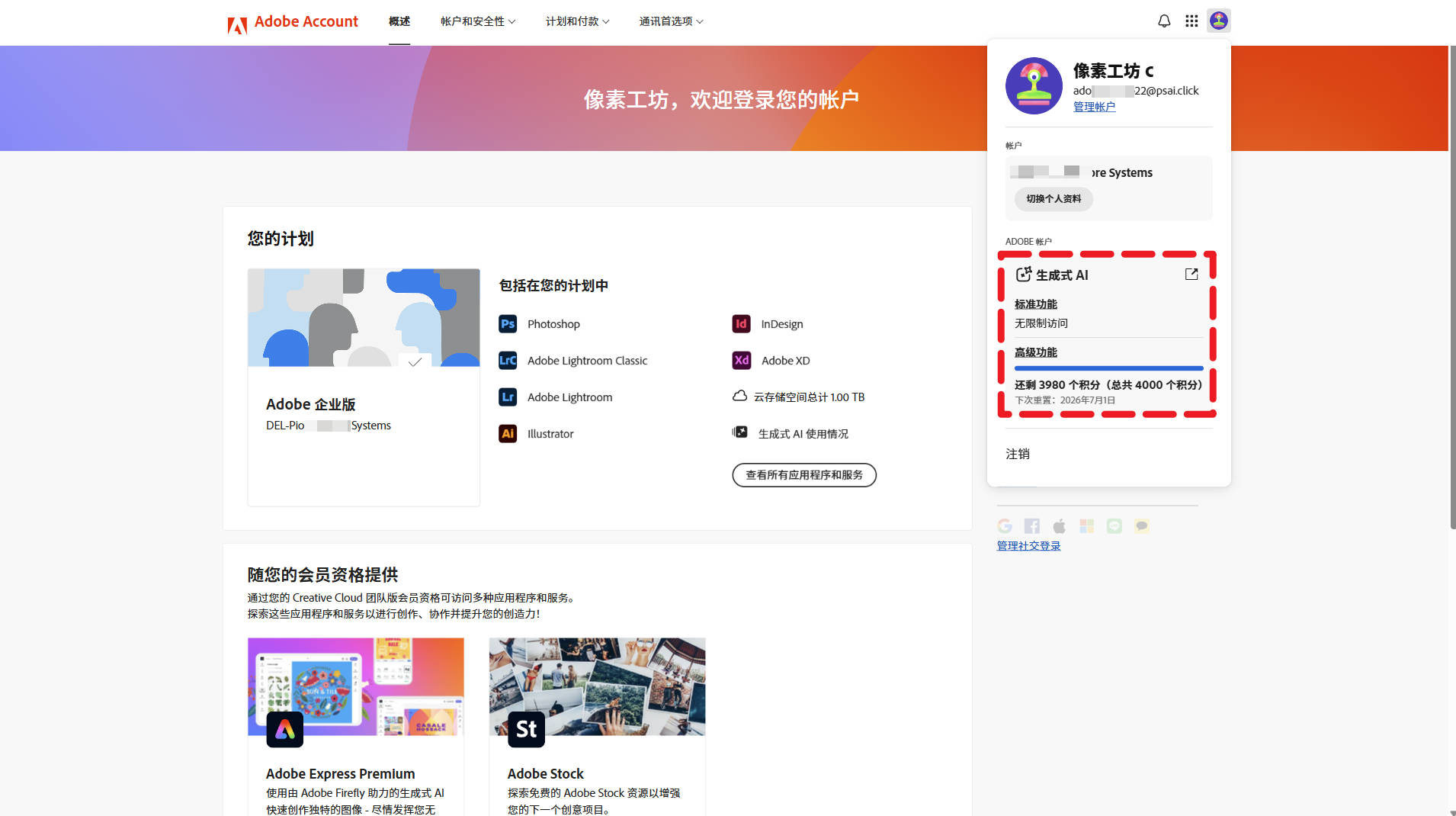Click the InDesign Id icon
This screenshot has height=816, width=1456.
pos(741,323)
